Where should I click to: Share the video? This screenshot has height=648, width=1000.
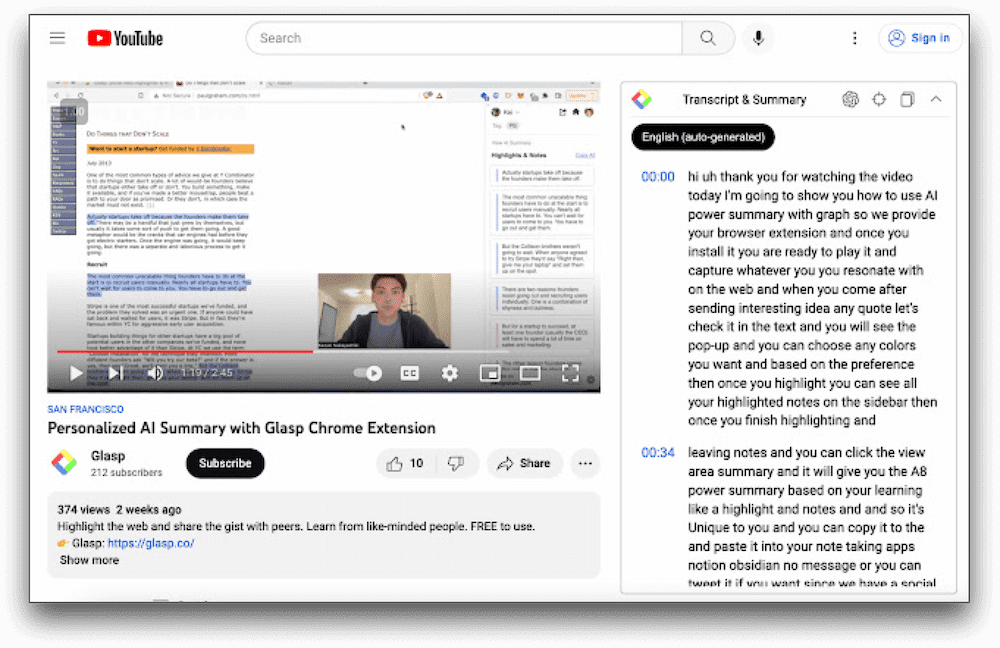click(x=524, y=464)
